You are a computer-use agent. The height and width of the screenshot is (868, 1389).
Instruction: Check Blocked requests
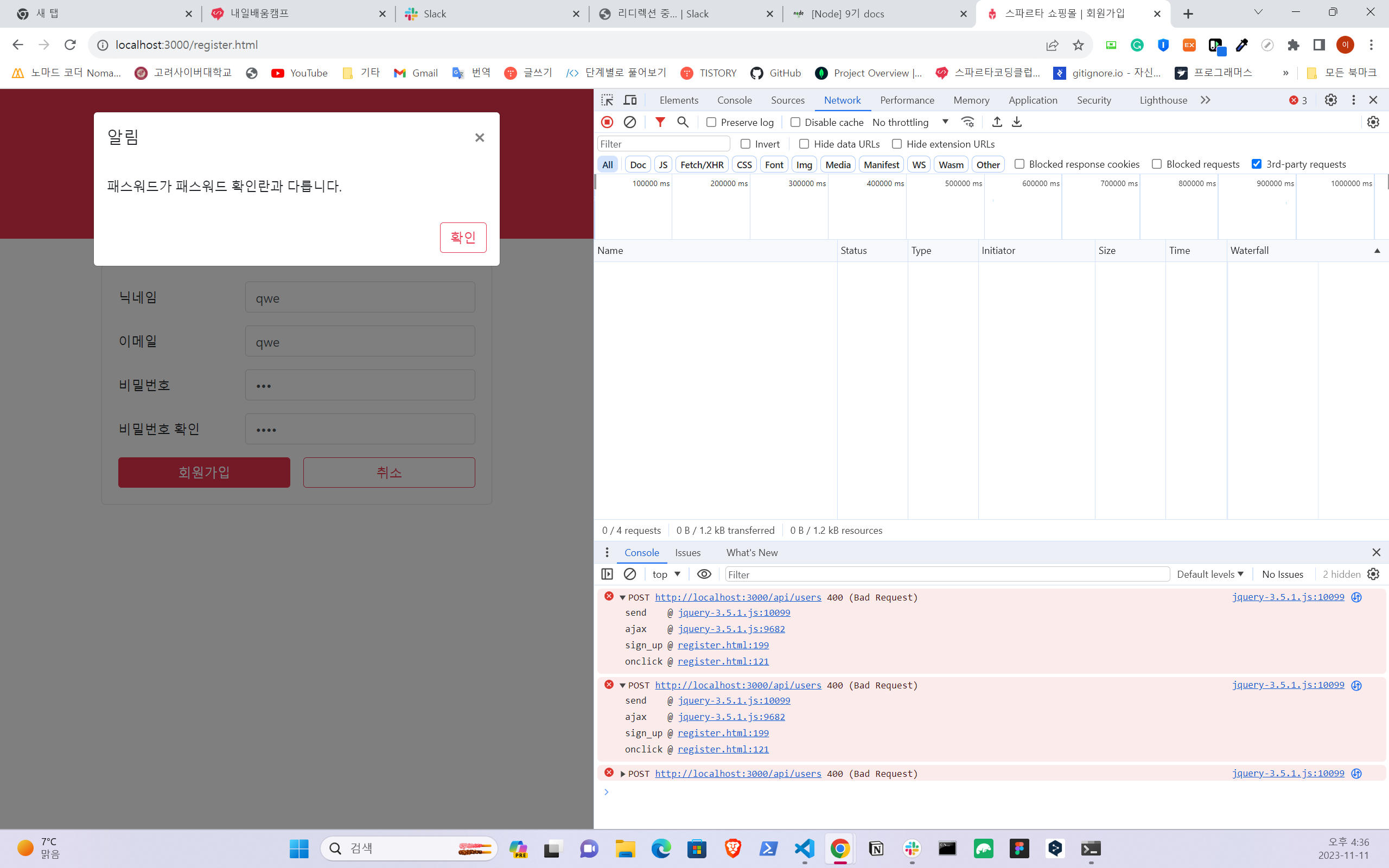coord(1157,164)
